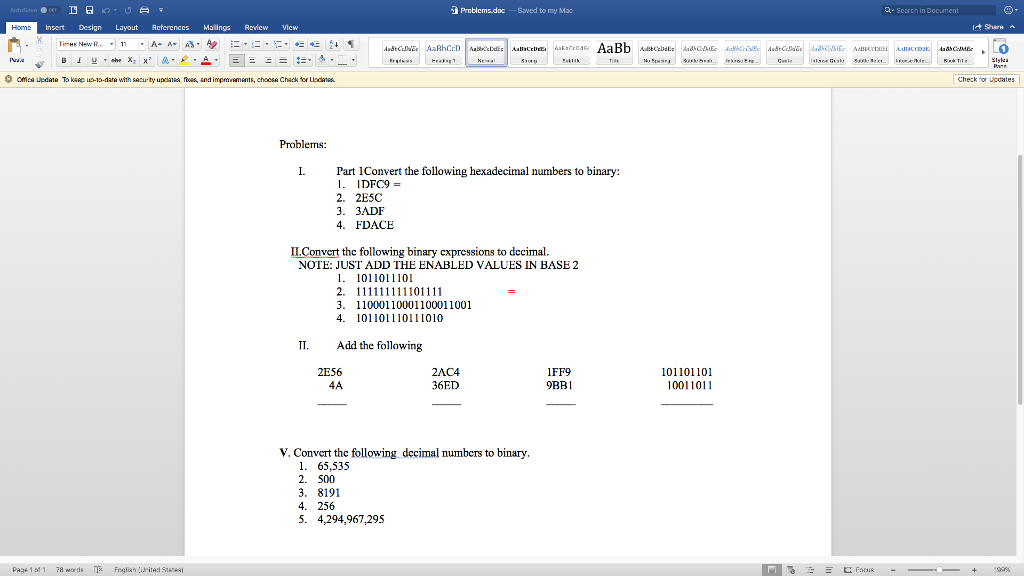The height and width of the screenshot is (576, 1024).
Task: Toggle the AutoSave switch
Action: click(x=49, y=10)
